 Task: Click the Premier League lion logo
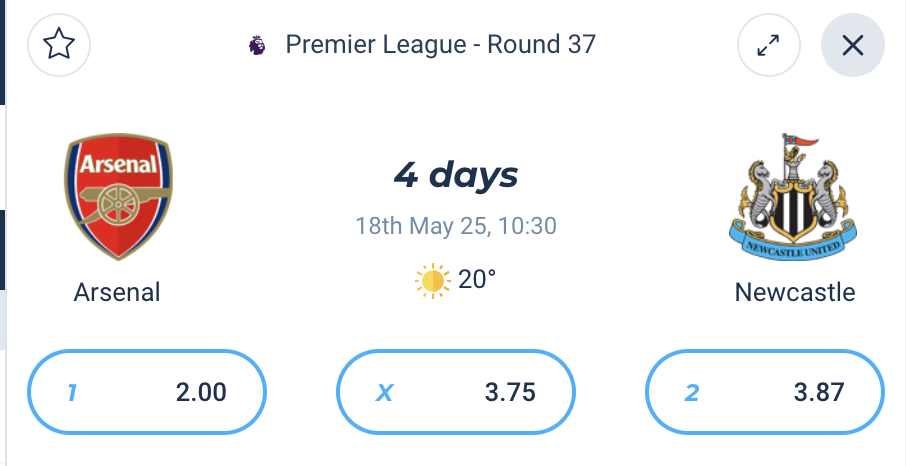(x=257, y=45)
